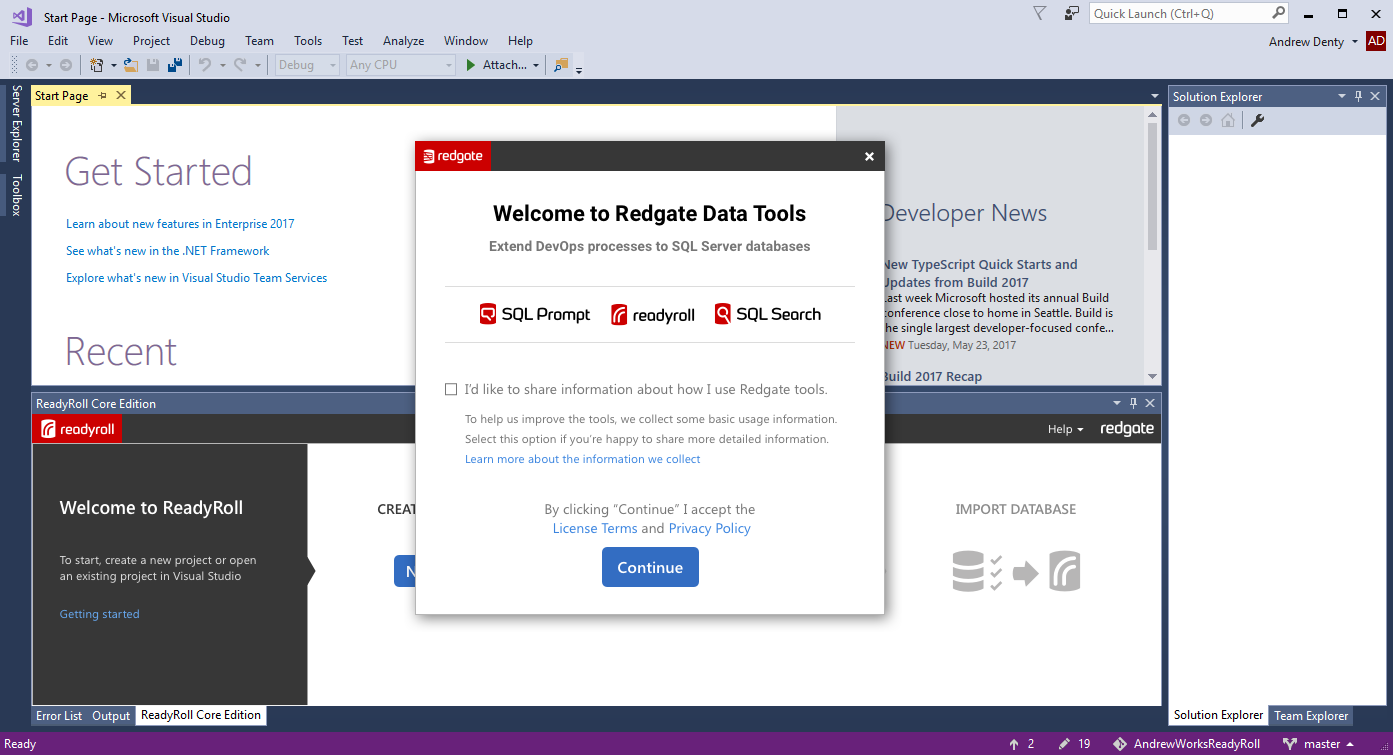Click the Continue button in the Redgate dialog
The image size is (1393, 755).
click(x=650, y=567)
